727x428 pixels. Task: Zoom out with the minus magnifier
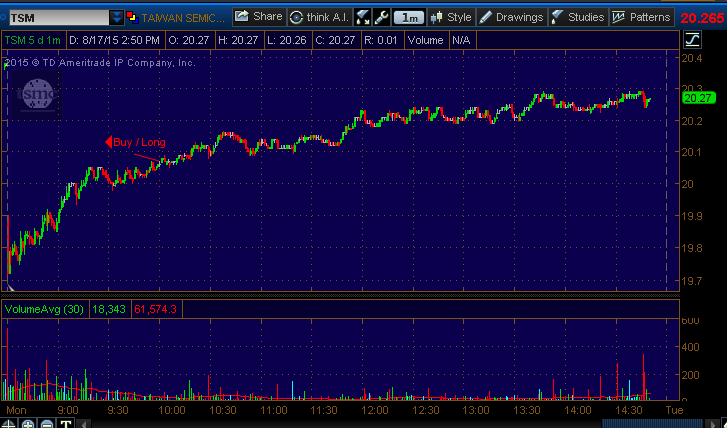point(47,424)
